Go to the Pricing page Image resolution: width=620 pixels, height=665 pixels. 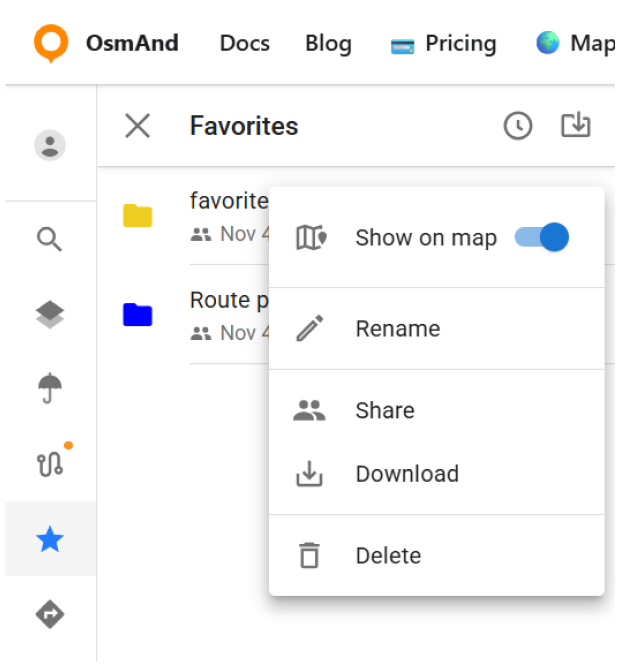444,44
